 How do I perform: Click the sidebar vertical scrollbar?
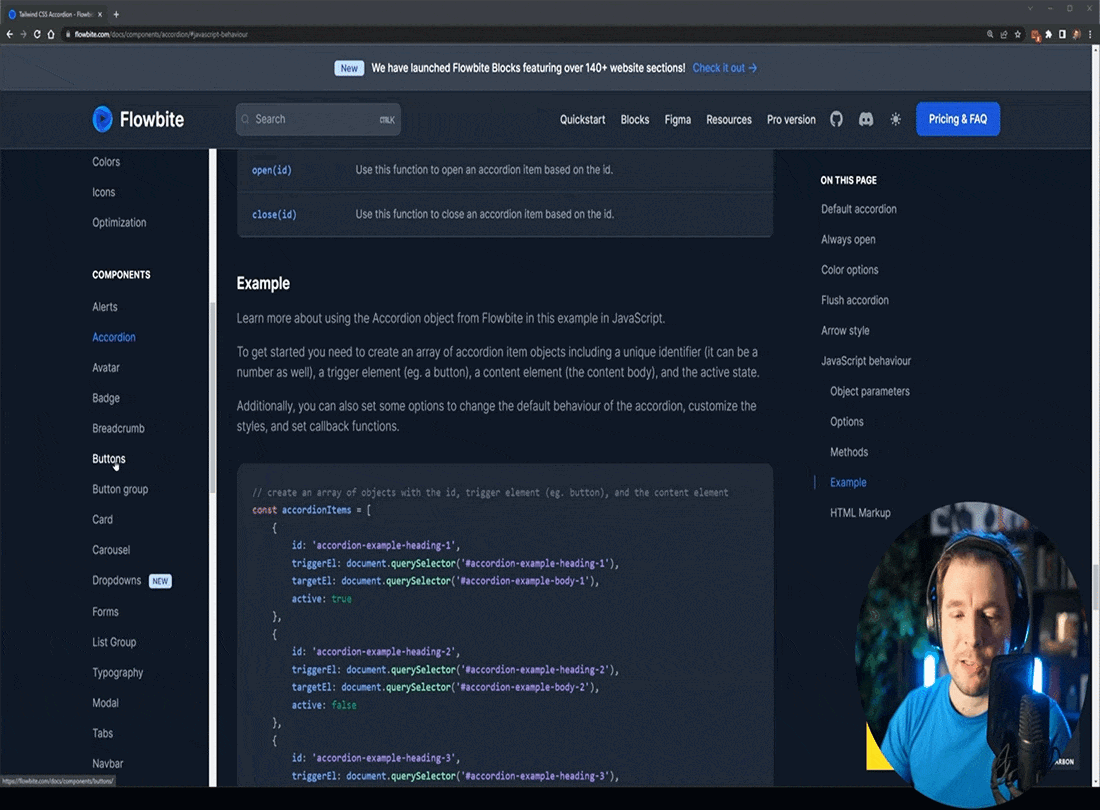tap(212, 400)
